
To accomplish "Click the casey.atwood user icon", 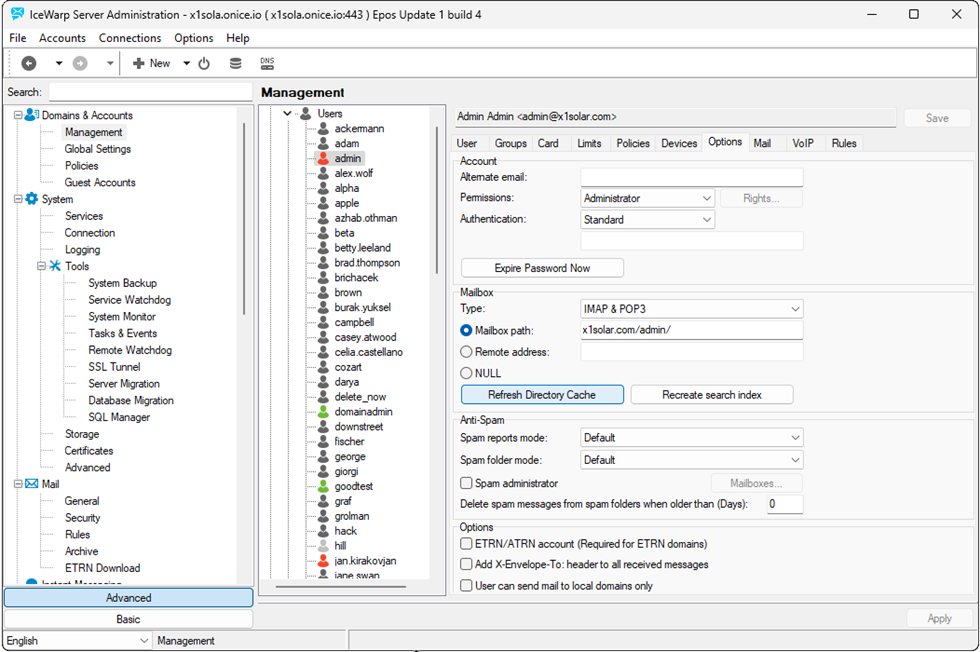I will point(323,337).
